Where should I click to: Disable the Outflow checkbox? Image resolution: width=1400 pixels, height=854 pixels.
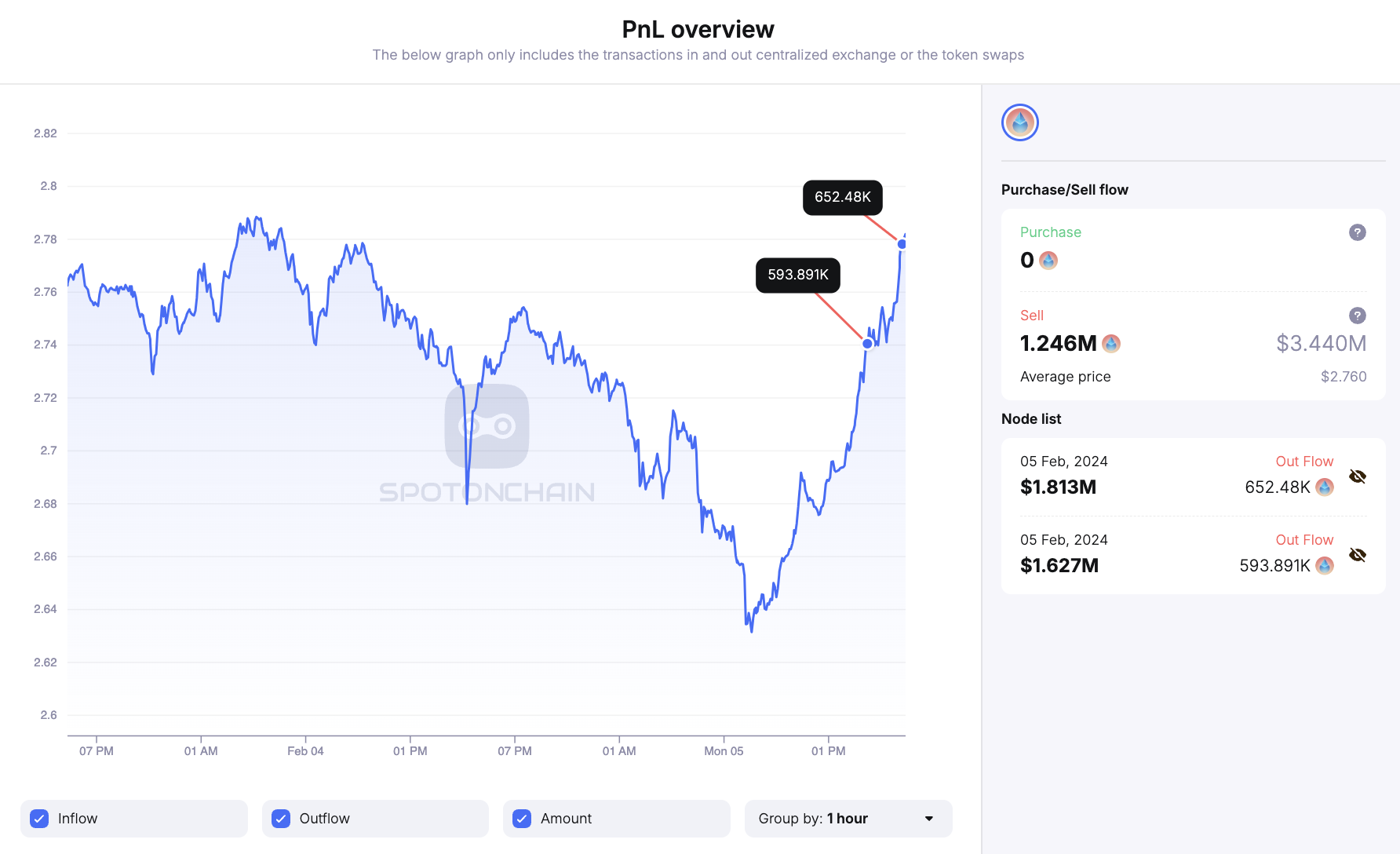pyautogui.click(x=281, y=819)
